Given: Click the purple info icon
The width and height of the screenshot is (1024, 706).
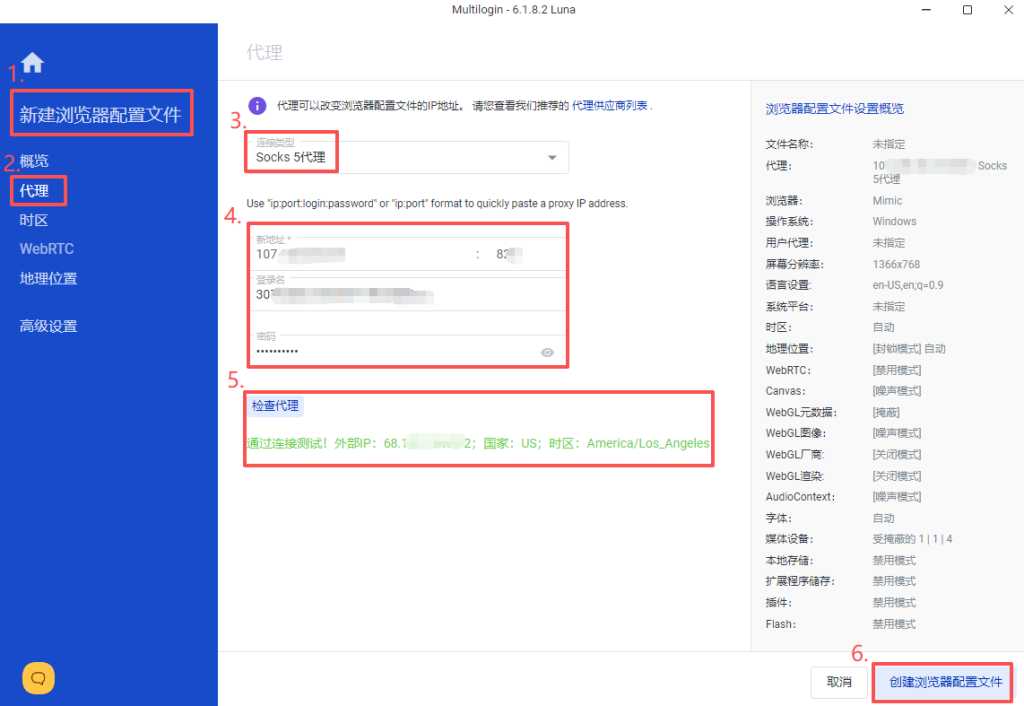Looking at the screenshot, I should pos(257,105).
